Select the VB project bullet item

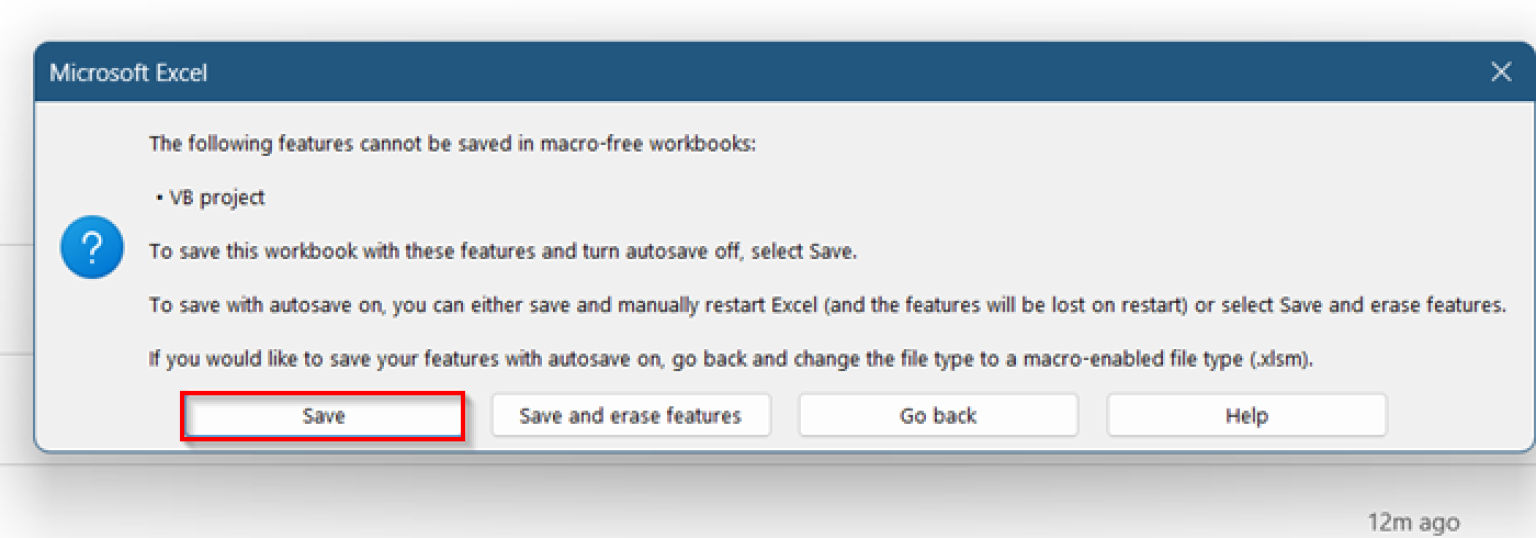click(217, 198)
